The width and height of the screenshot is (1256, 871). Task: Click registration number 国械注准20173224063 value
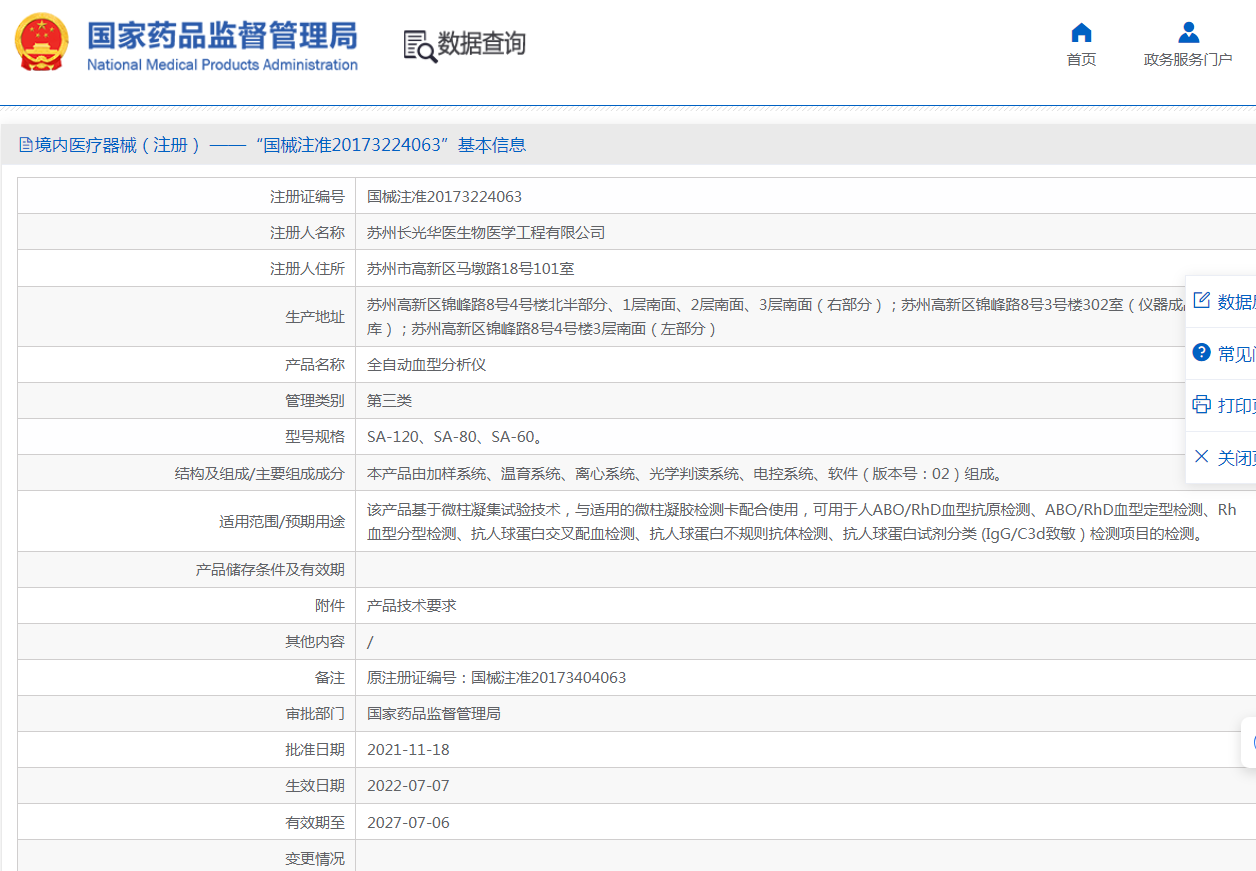coord(444,197)
